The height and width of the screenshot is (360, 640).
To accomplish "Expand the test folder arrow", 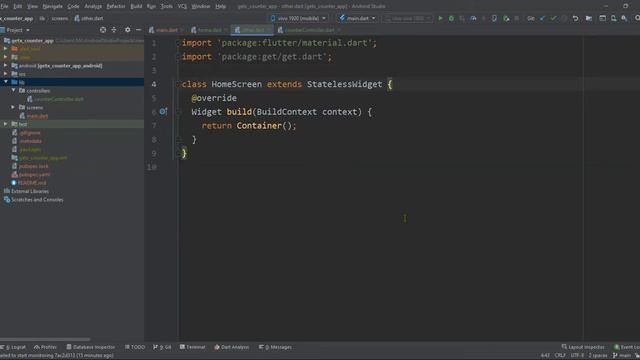I will tap(6, 124).
